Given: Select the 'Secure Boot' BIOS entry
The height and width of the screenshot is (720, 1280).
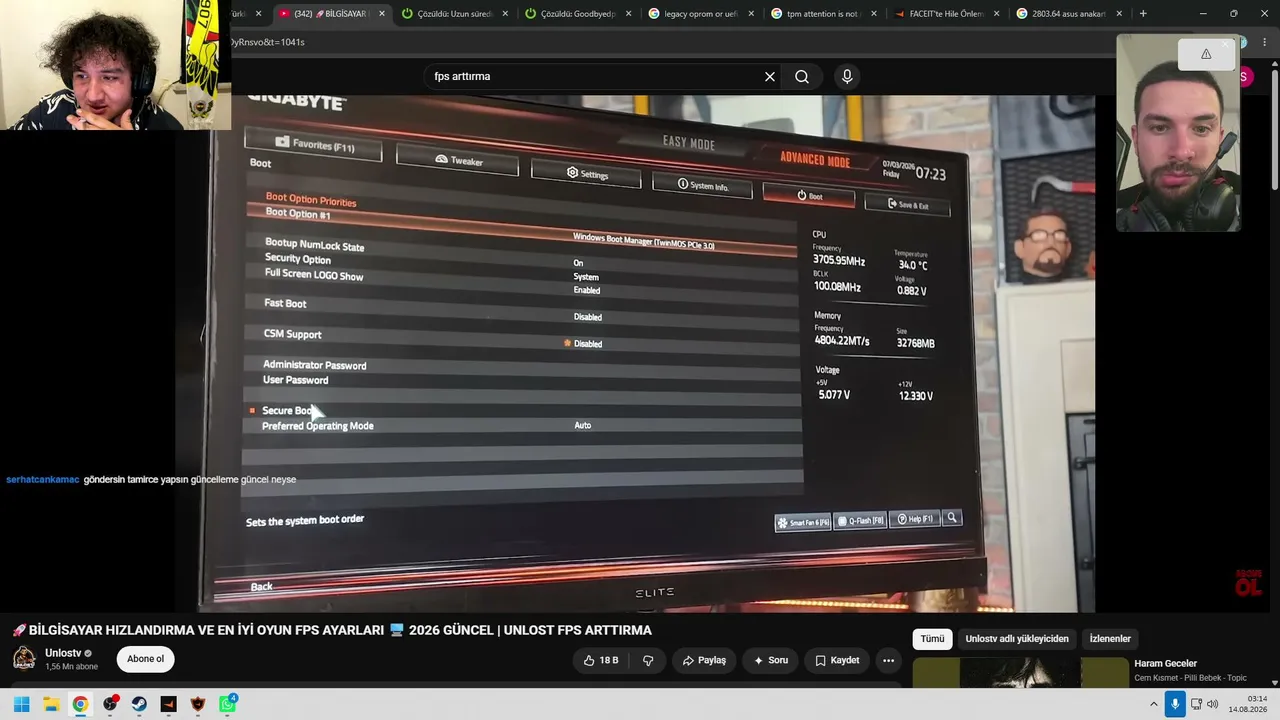Looking at the screenshot, I should point(286,410).
